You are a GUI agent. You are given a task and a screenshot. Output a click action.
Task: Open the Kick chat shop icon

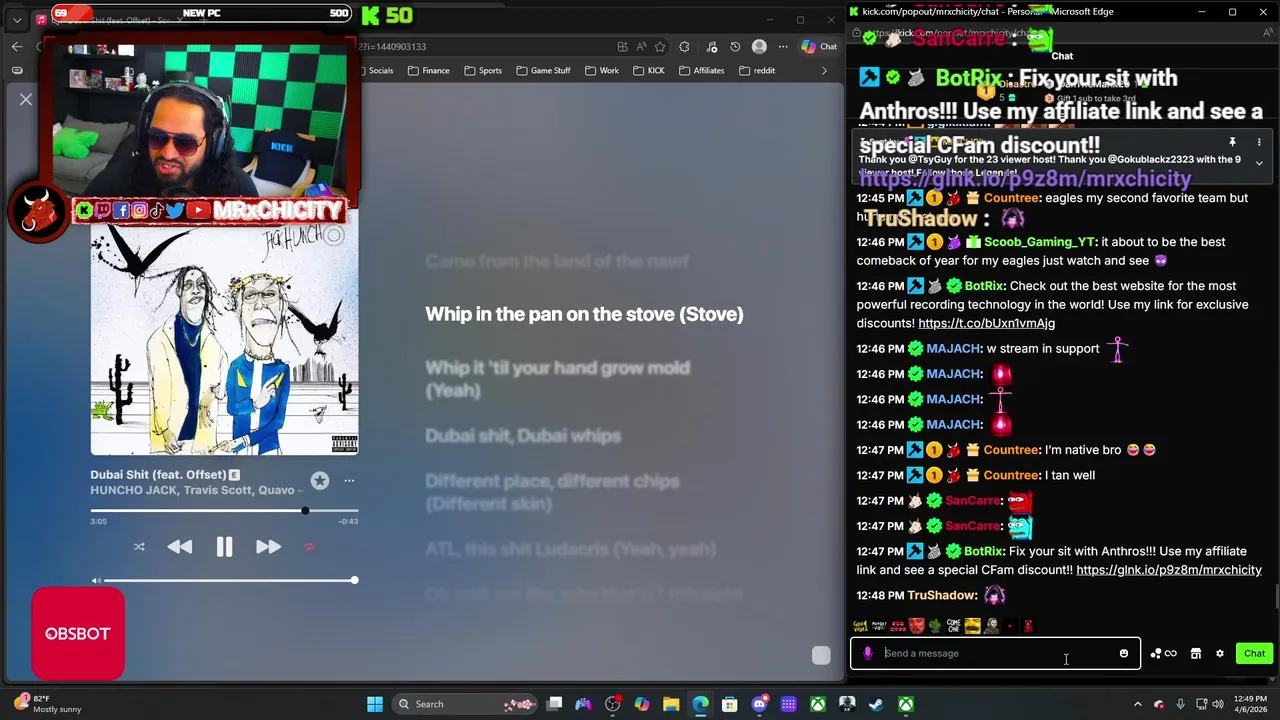[1195, 653]
